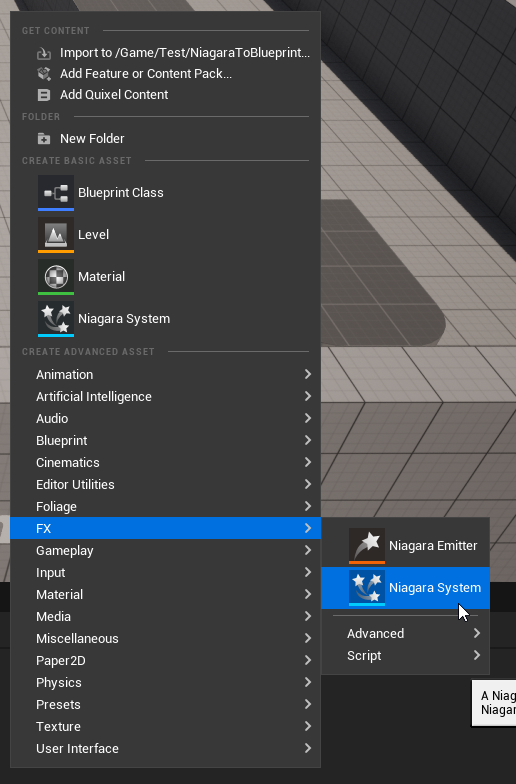Viewport: 516px width, 784px height.
Task: Click the chevron arrow beside Advanced
Action: pos(477,634)
